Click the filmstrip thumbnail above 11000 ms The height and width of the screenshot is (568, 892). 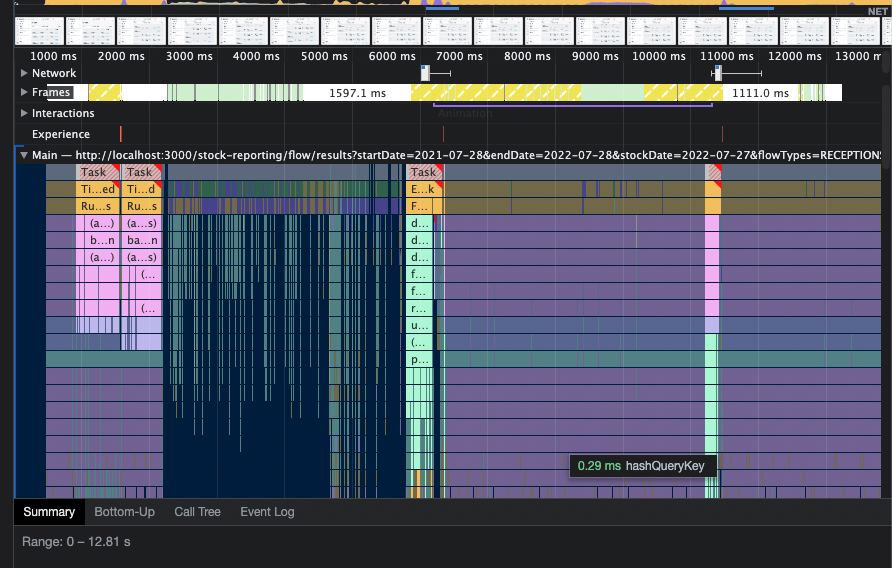pos(702,31)
